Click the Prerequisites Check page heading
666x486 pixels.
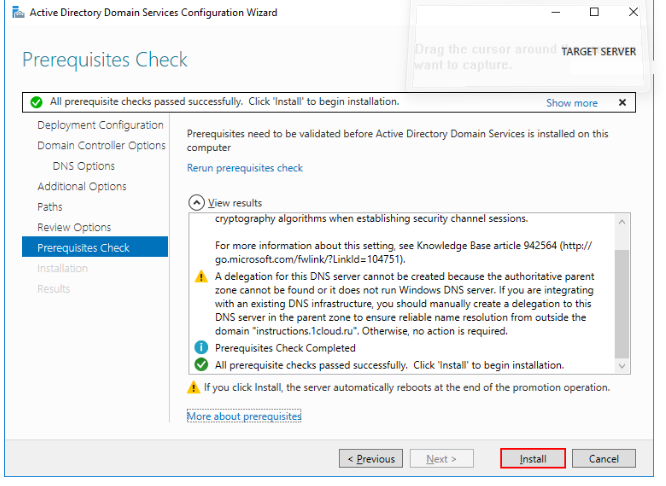pos(105,59)
